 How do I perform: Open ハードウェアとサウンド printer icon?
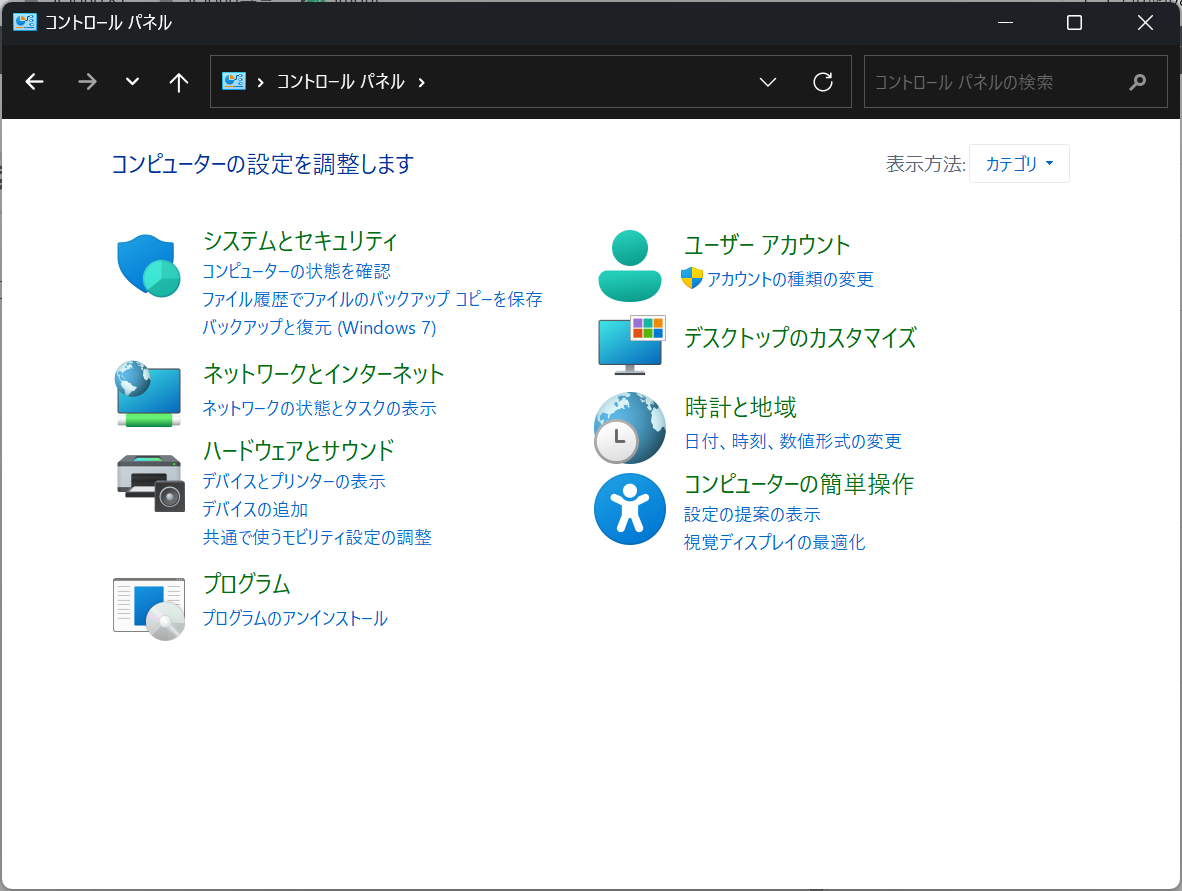point(148,483)
